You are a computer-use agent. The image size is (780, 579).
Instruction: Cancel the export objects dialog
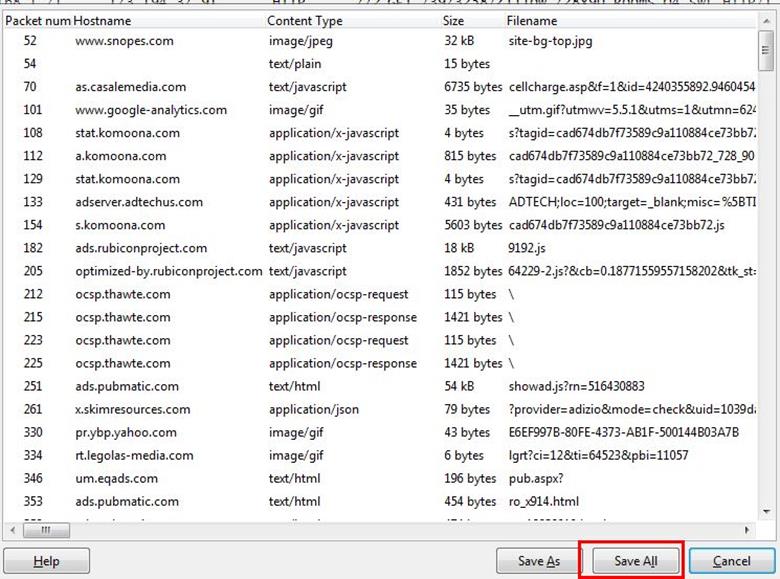[x=731, y=561]
